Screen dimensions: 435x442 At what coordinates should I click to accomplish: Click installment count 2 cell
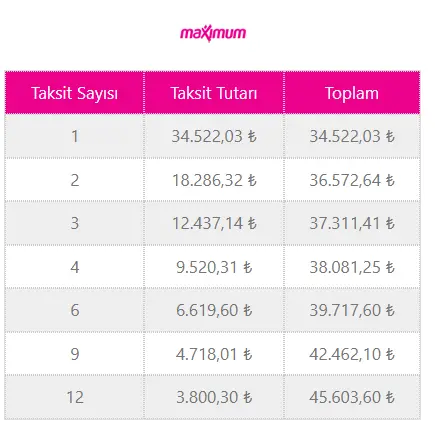pos(75,180)
